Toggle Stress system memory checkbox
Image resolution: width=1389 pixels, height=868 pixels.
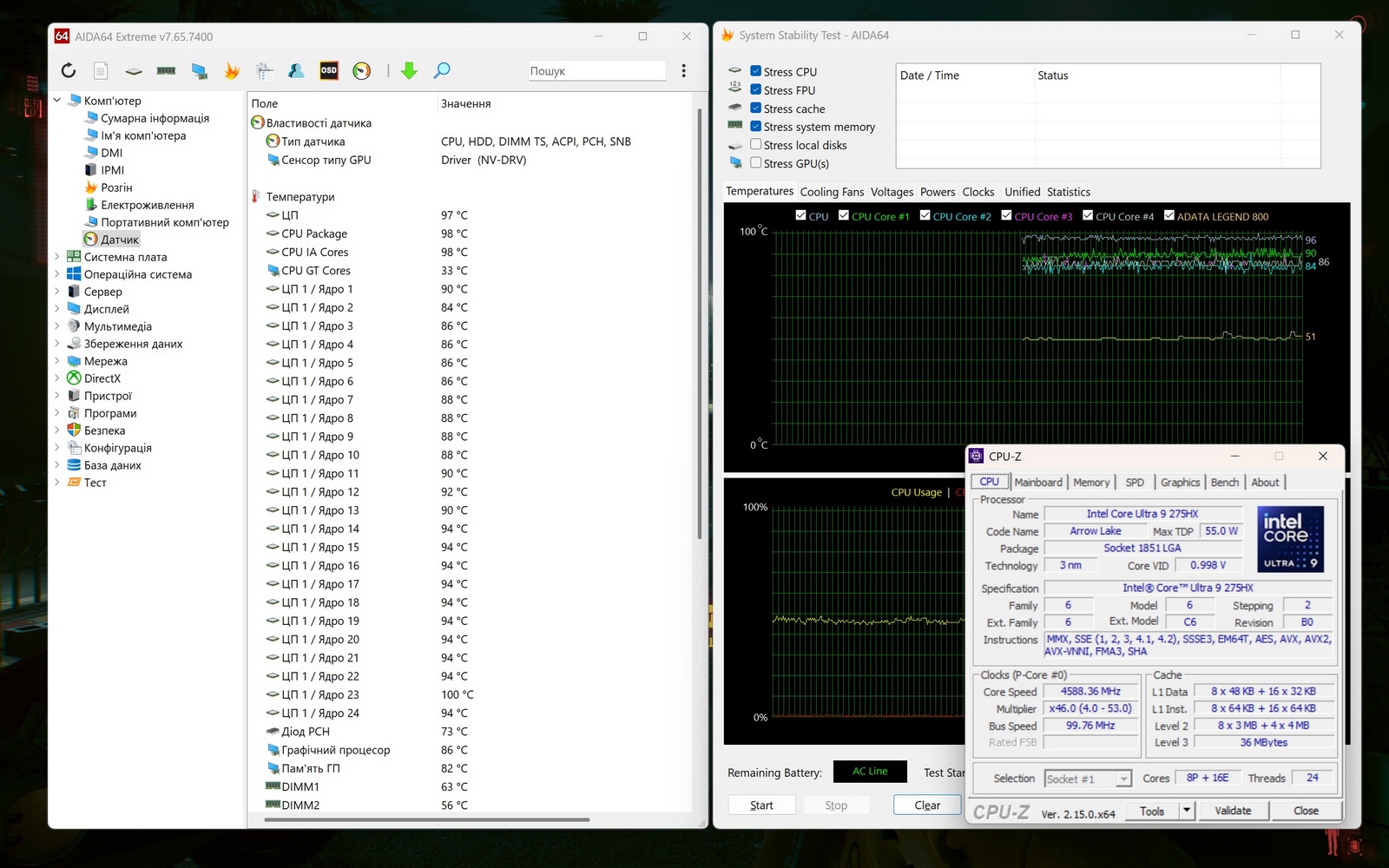(755, 126)
